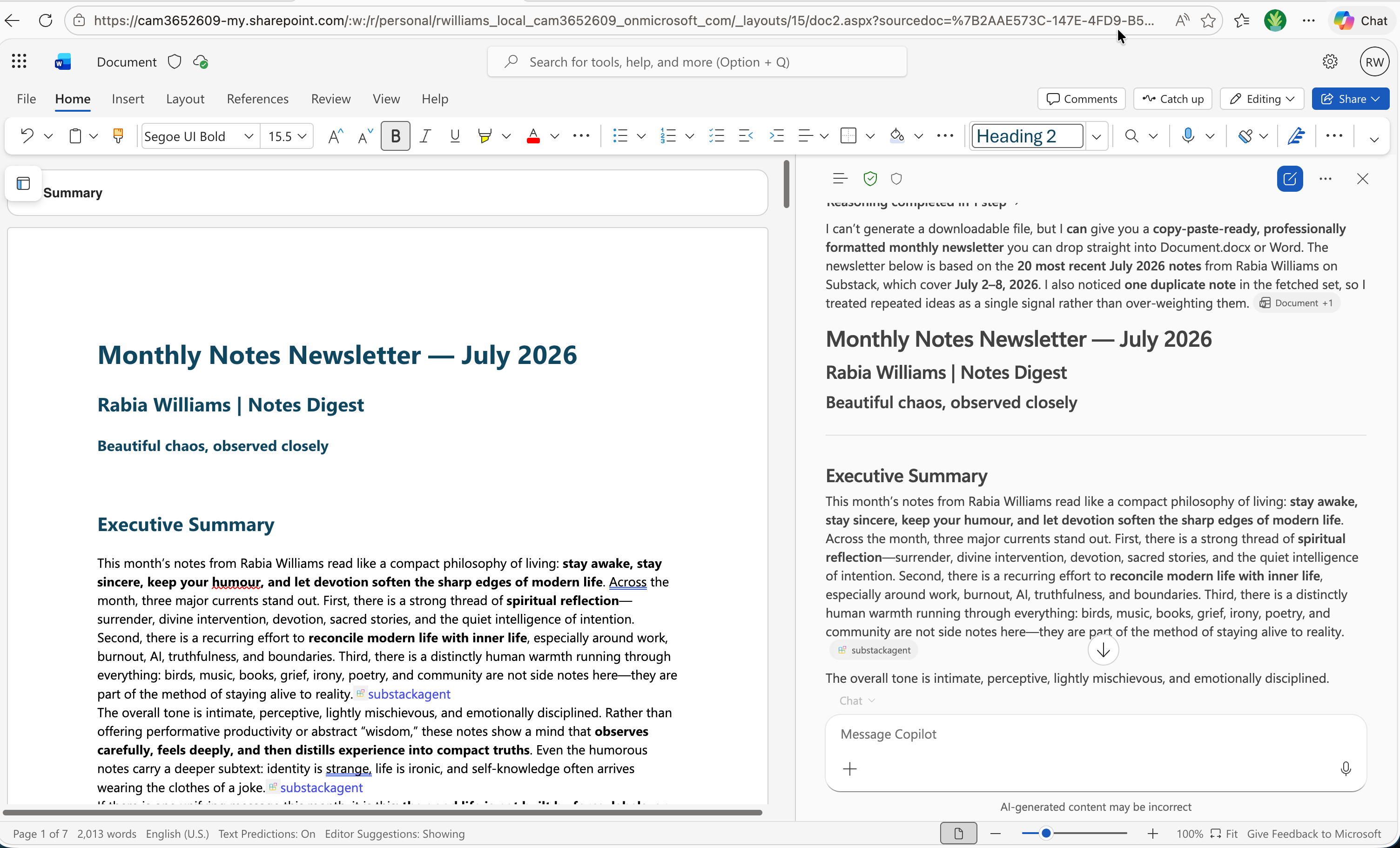Click the Designer icon in ribbon
The width and height of the screenshot is (1400, 848).
[x=1245, y=136]
